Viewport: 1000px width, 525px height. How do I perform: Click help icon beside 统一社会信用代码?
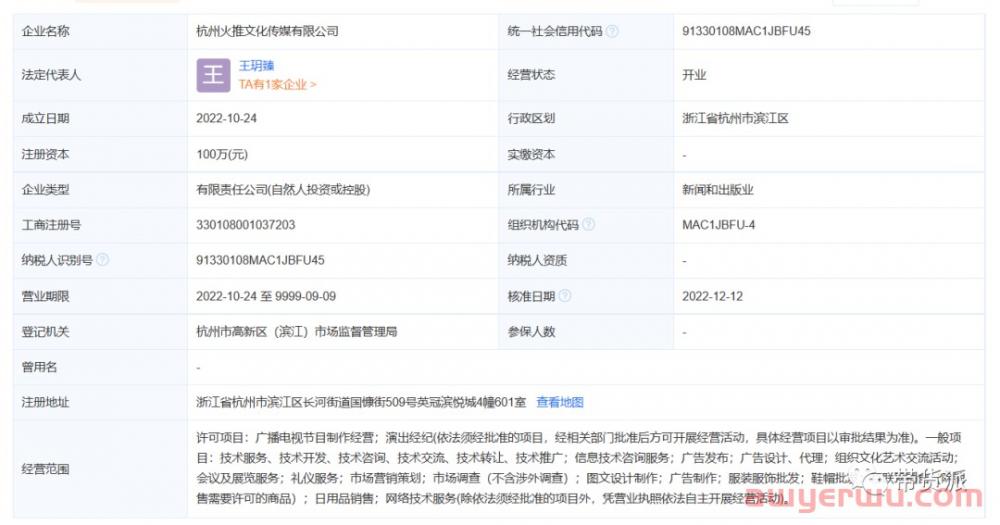[612, 31]
